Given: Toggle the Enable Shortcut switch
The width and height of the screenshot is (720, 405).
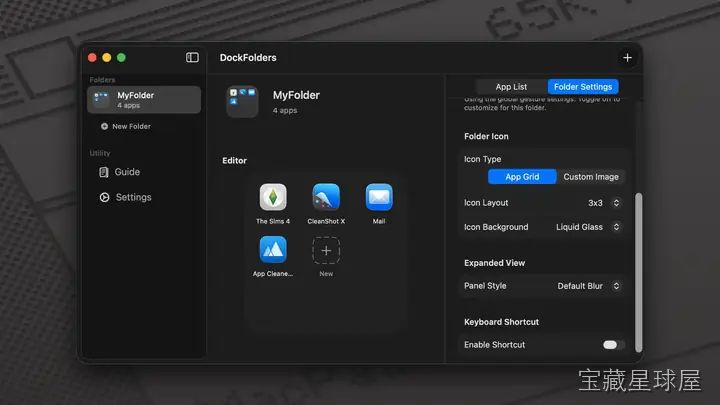Looking at the screenshot, I should coord(613,345).
